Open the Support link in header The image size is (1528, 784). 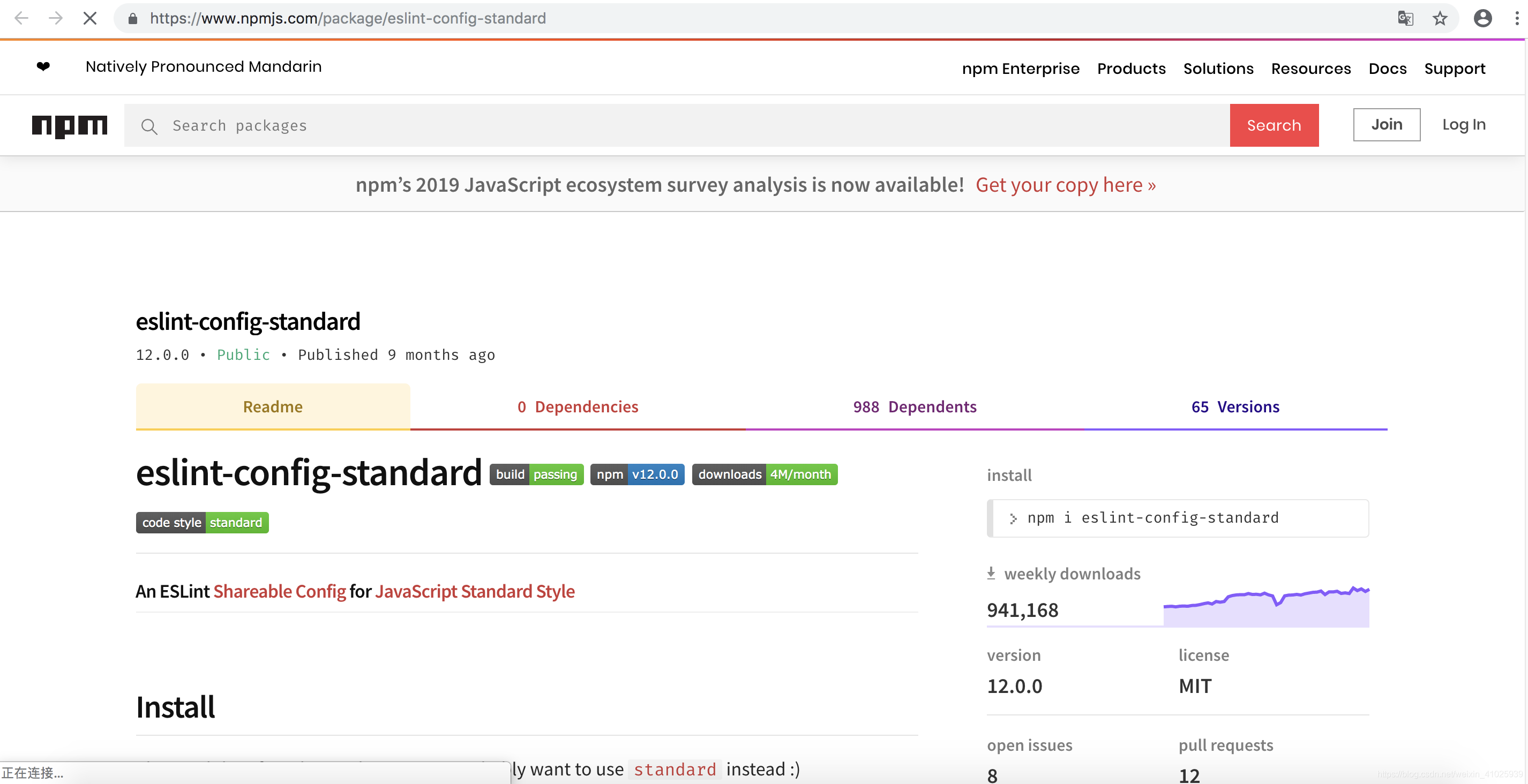pos(1455,69)
